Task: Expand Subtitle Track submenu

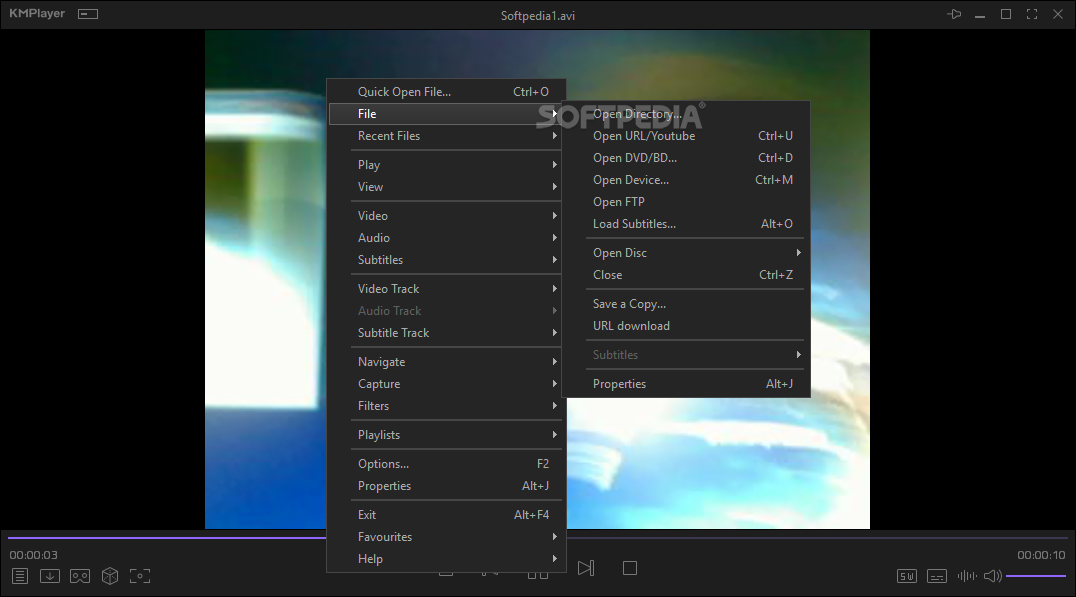Action: pyautogui.click(x=446, y=333)
